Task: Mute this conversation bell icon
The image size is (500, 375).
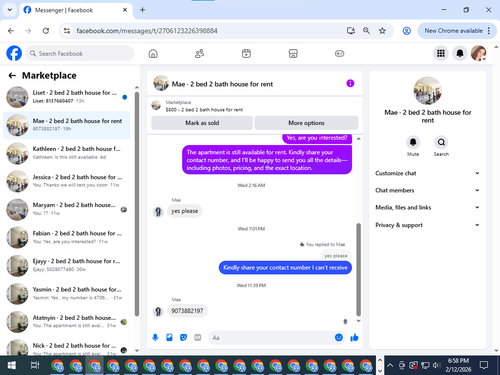Action: (x=413, y=142)
